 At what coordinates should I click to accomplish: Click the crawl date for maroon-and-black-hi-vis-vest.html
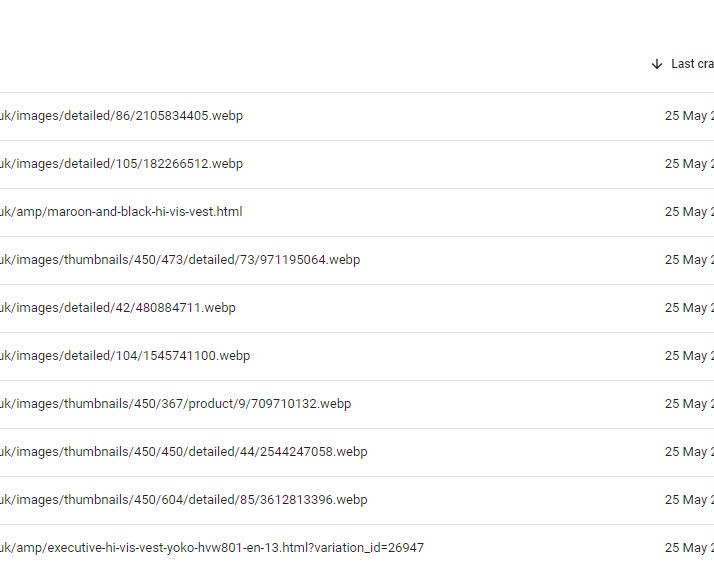click(689, 212)
